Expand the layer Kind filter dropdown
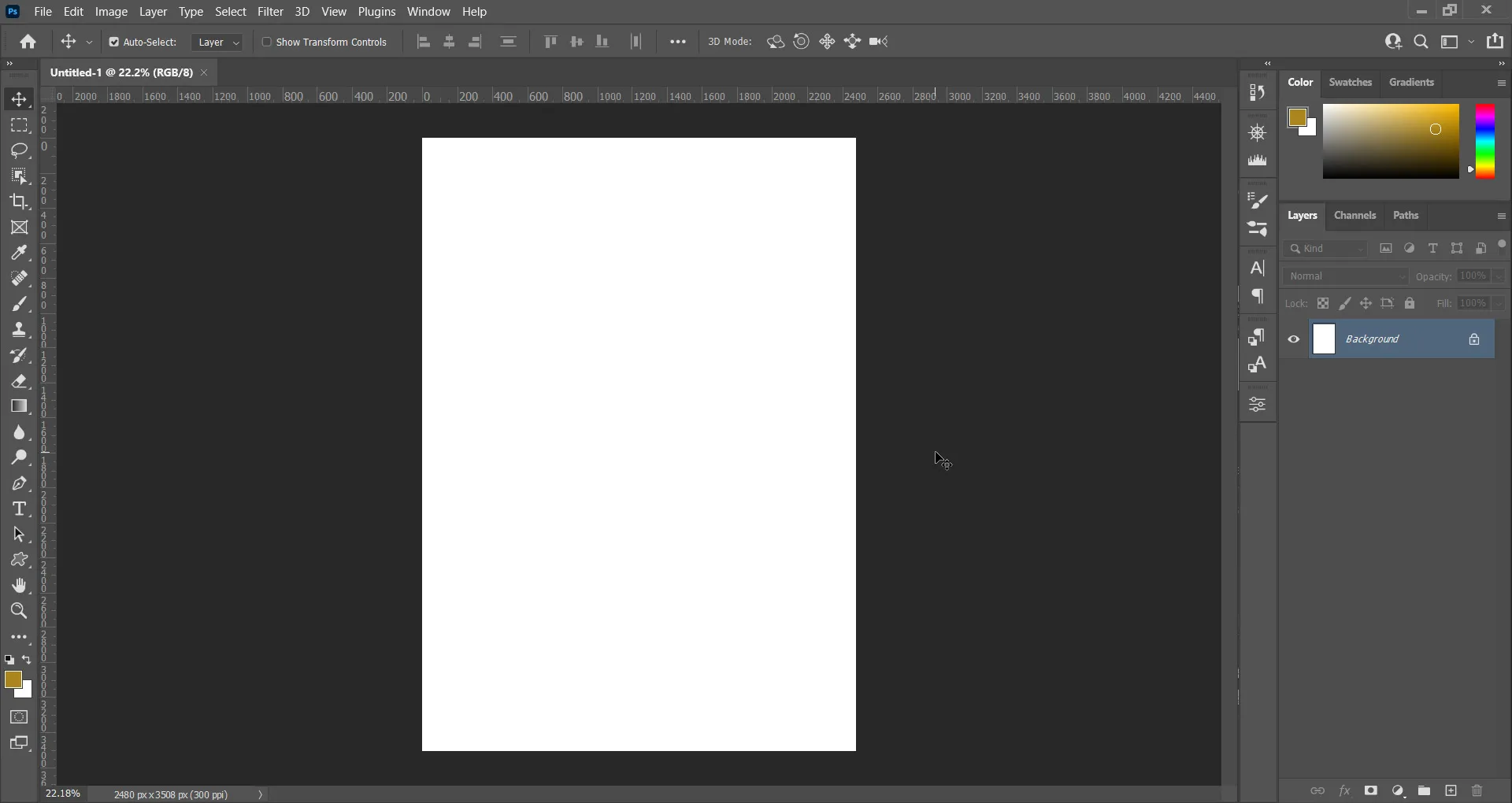Viewport: 1512px width, 803px height. [x=1328, y=249]
